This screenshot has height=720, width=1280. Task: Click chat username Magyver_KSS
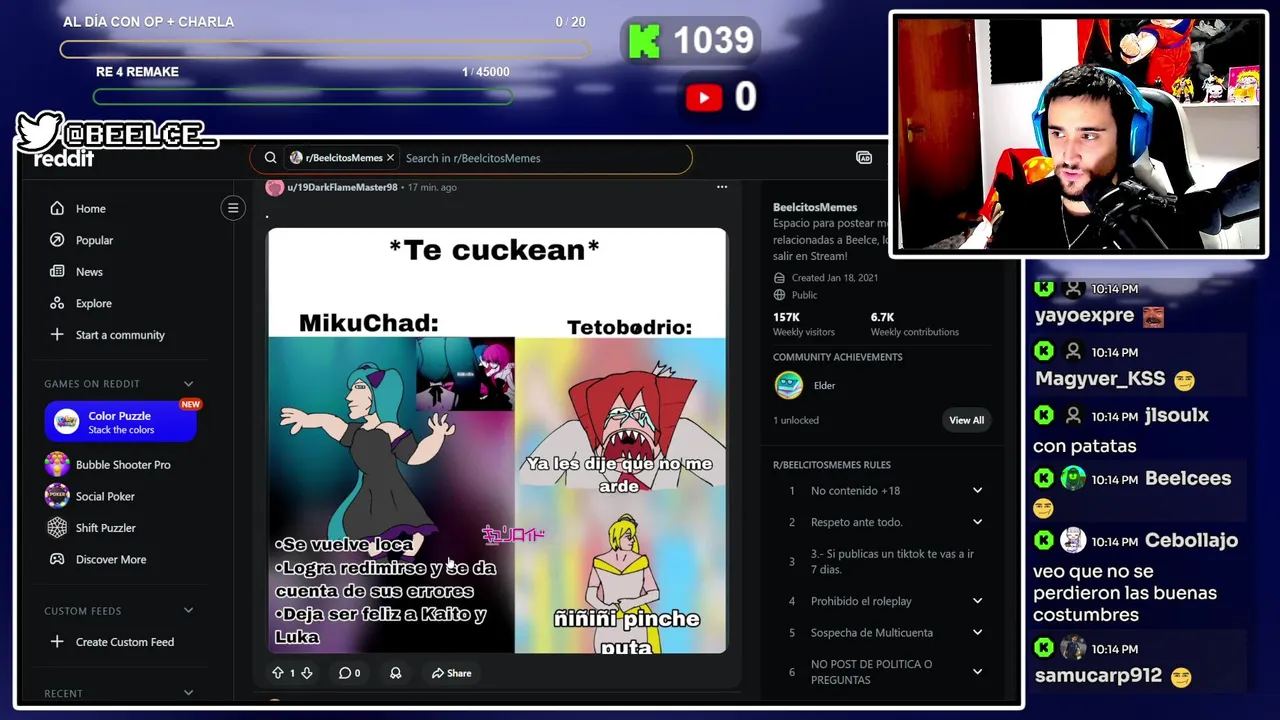[1100, 379]
